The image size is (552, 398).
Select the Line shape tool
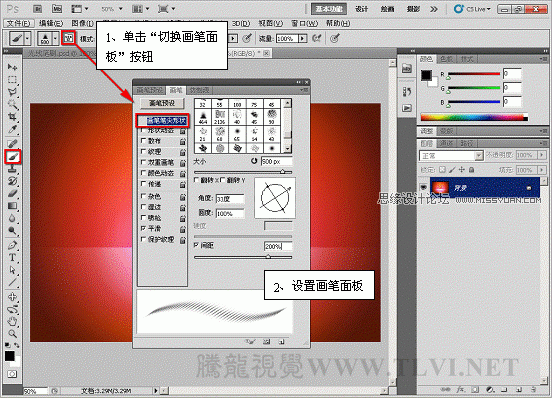pos(12,282)
